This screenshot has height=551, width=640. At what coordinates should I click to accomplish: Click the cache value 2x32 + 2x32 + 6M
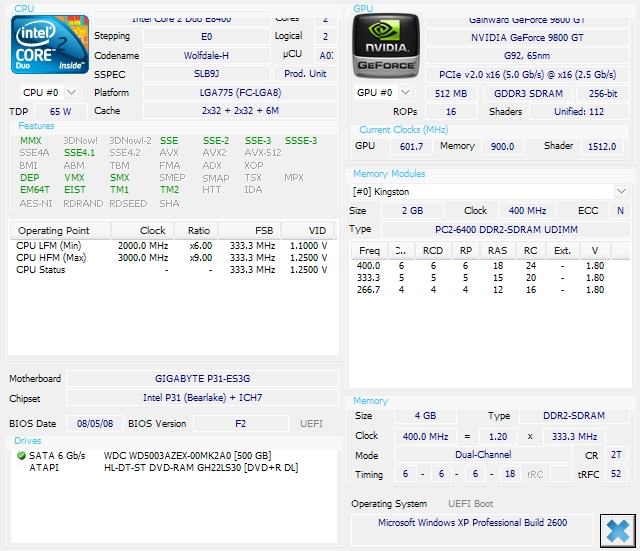pos(240,111)
